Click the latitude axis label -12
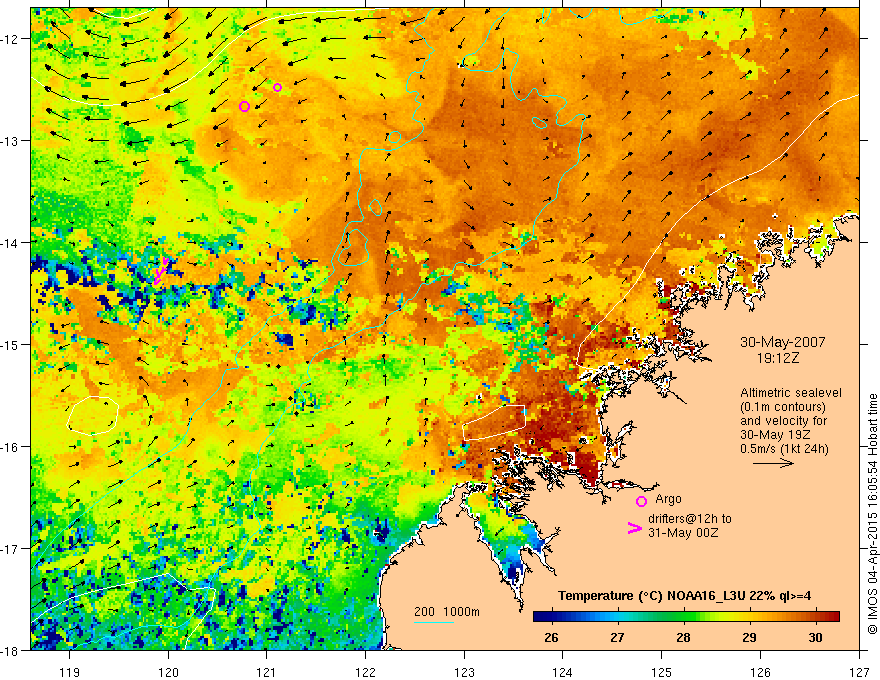The image size is (880, 680). pyautogui.click(x=10, y=39)
